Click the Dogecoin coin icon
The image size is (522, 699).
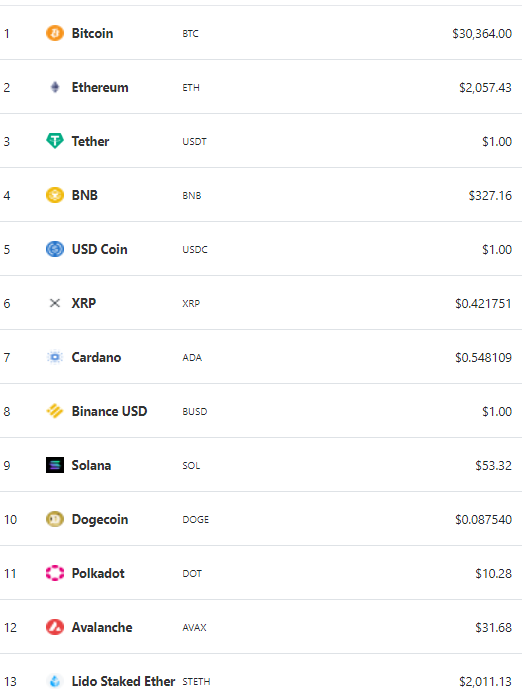tap(55, 519)
